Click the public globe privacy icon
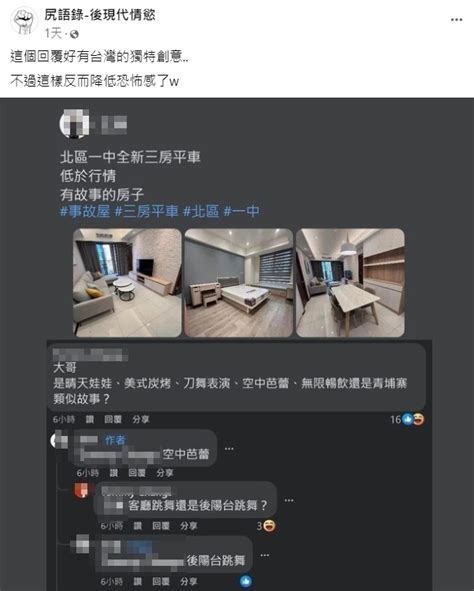This screenshot has height=591, width=474. tap(74, 34)
